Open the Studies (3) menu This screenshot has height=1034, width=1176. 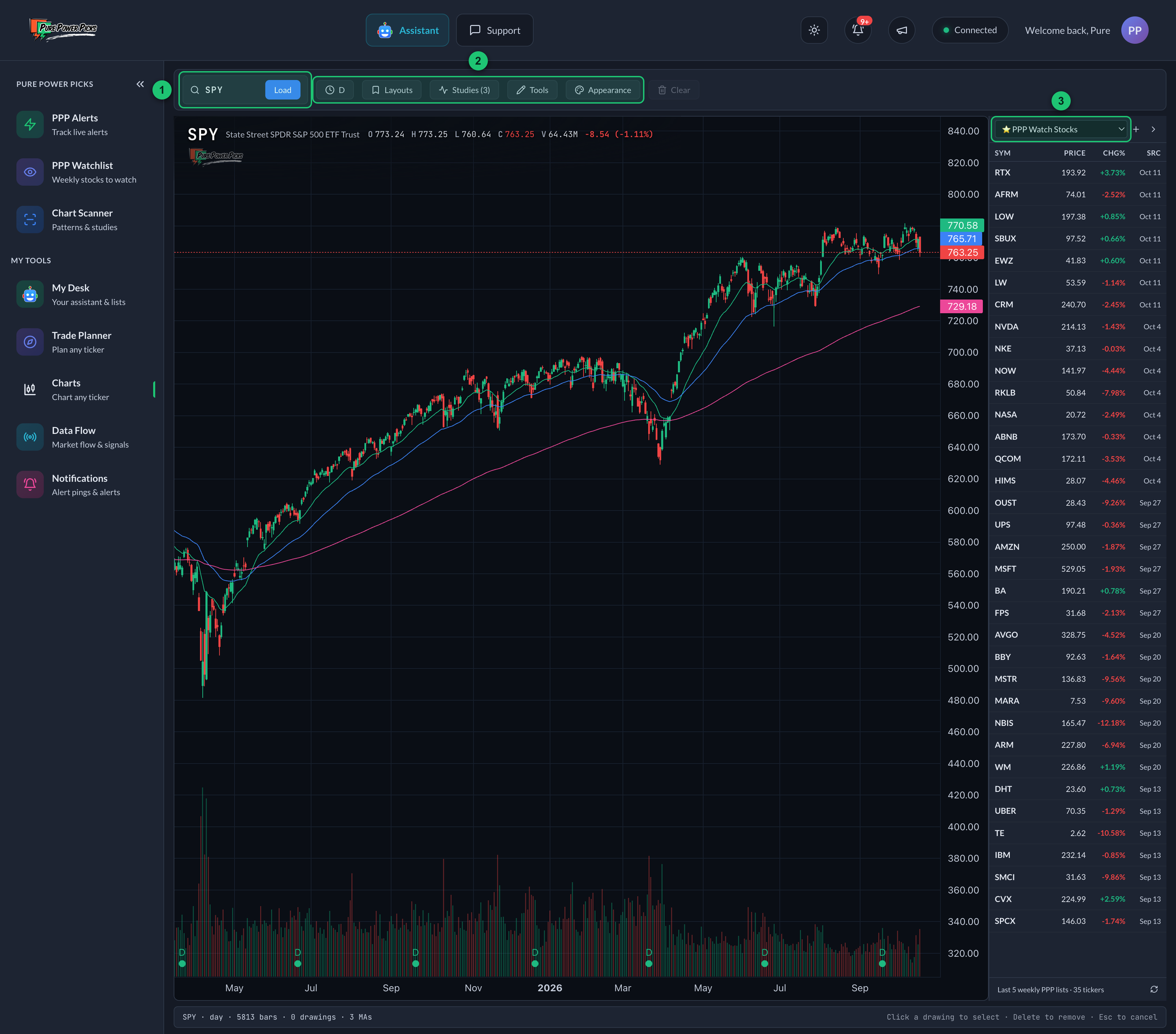pyautogui.click(x=464, y=90)
